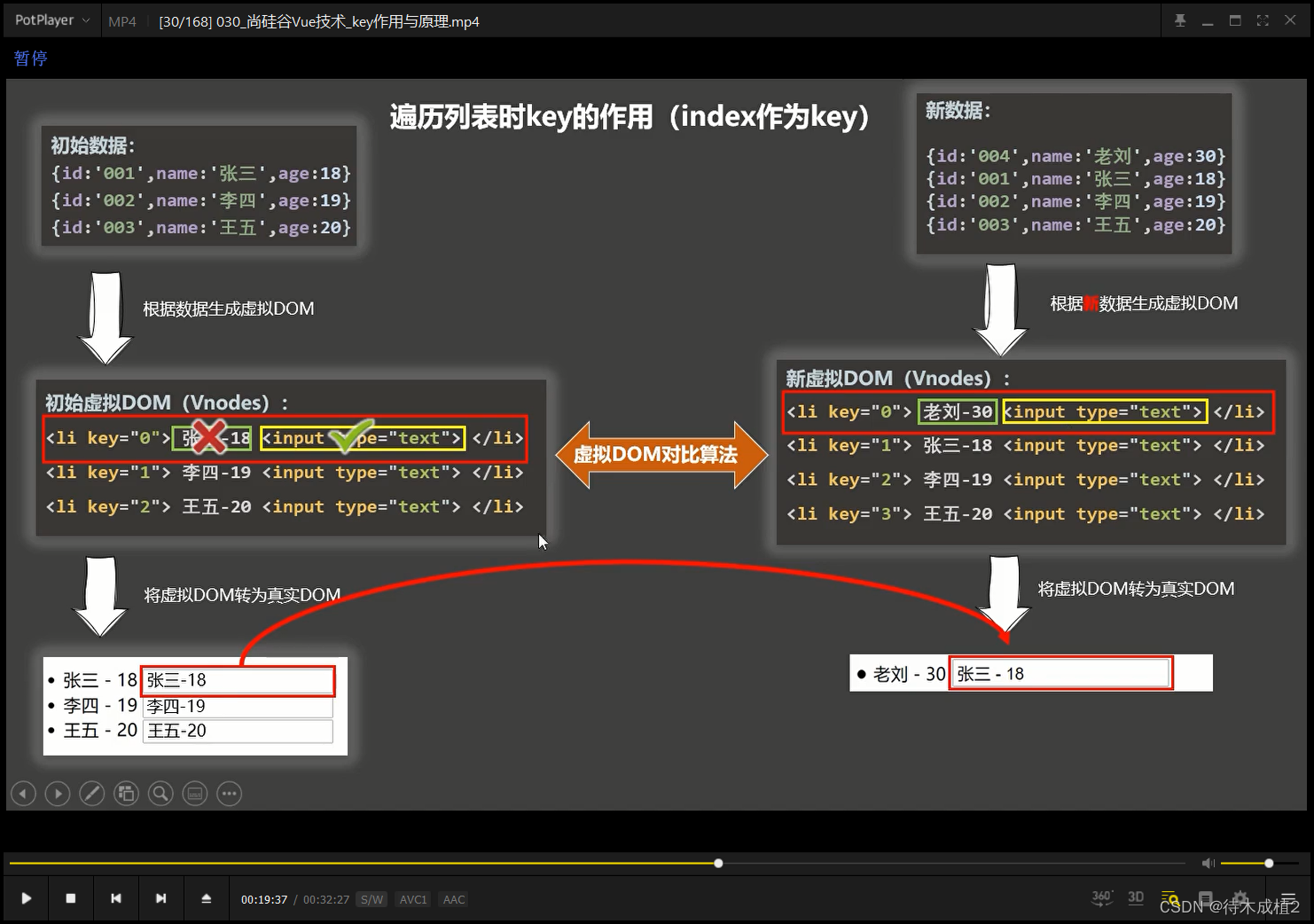Toggle the S/W decoder indicator
1314x924 pixels.
click(372, 899)
